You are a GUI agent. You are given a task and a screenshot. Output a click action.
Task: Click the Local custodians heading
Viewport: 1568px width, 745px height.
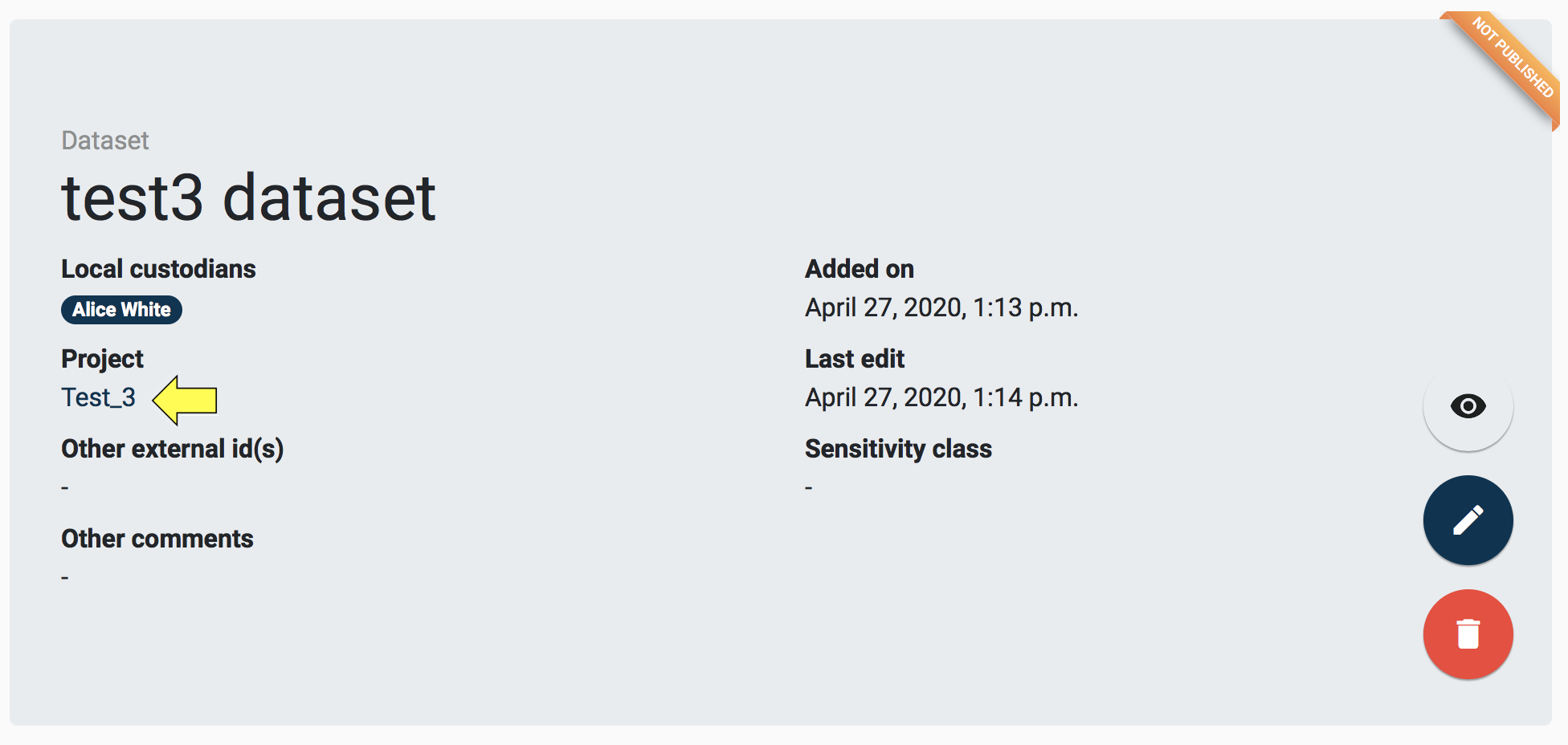pyautogui.click(x=158, y=269)
